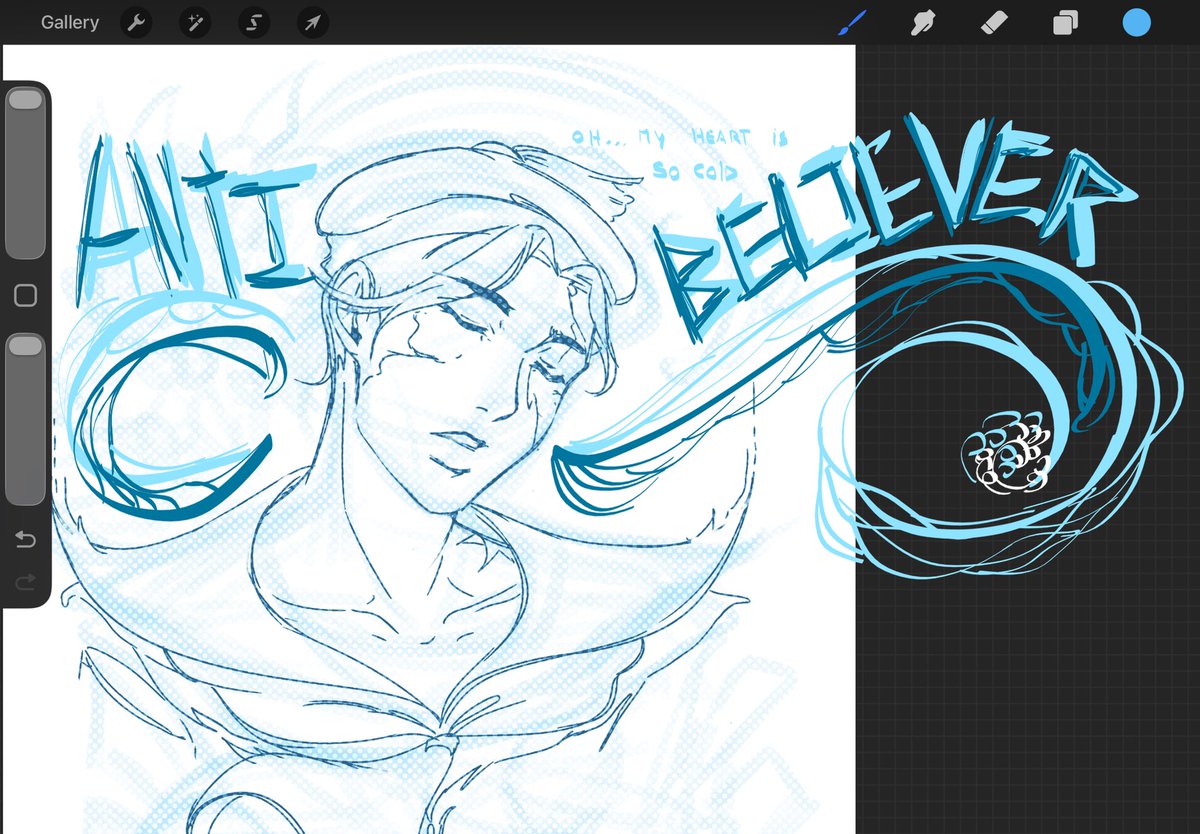Image resolution: width=1200 pixels, height=834 pixels.
Task: Open the blue active color picker
Action: point(1136,22)
